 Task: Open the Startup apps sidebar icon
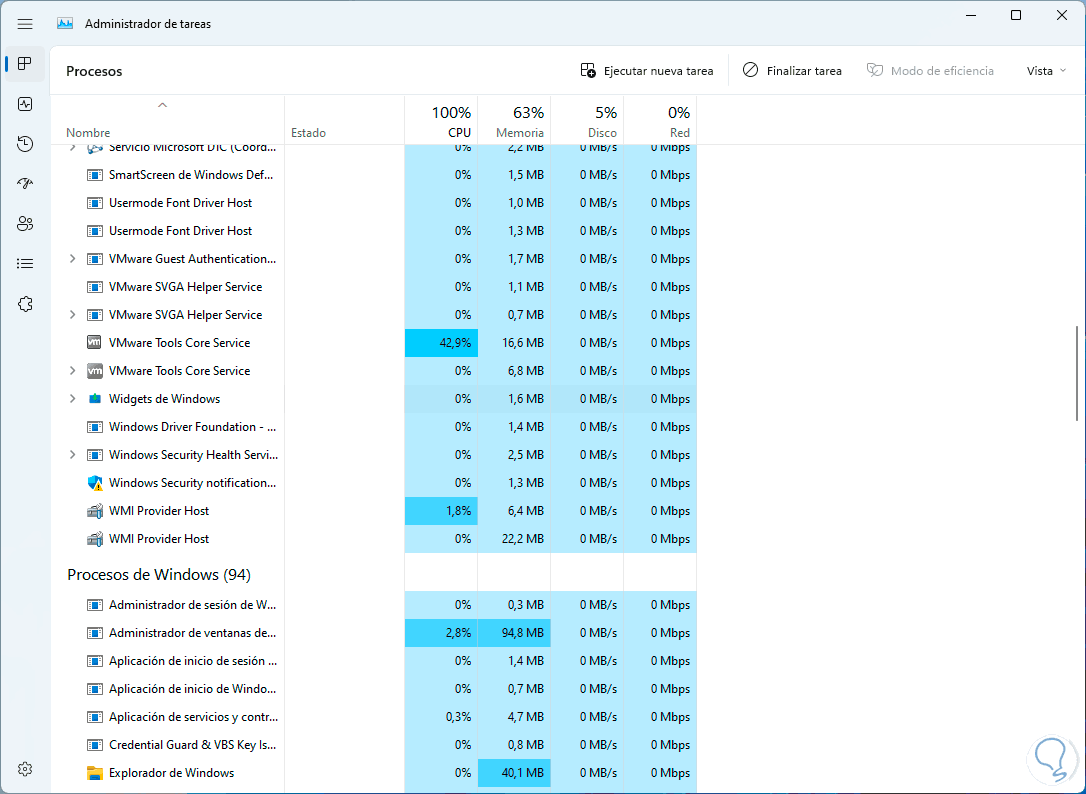click(25, 184)
